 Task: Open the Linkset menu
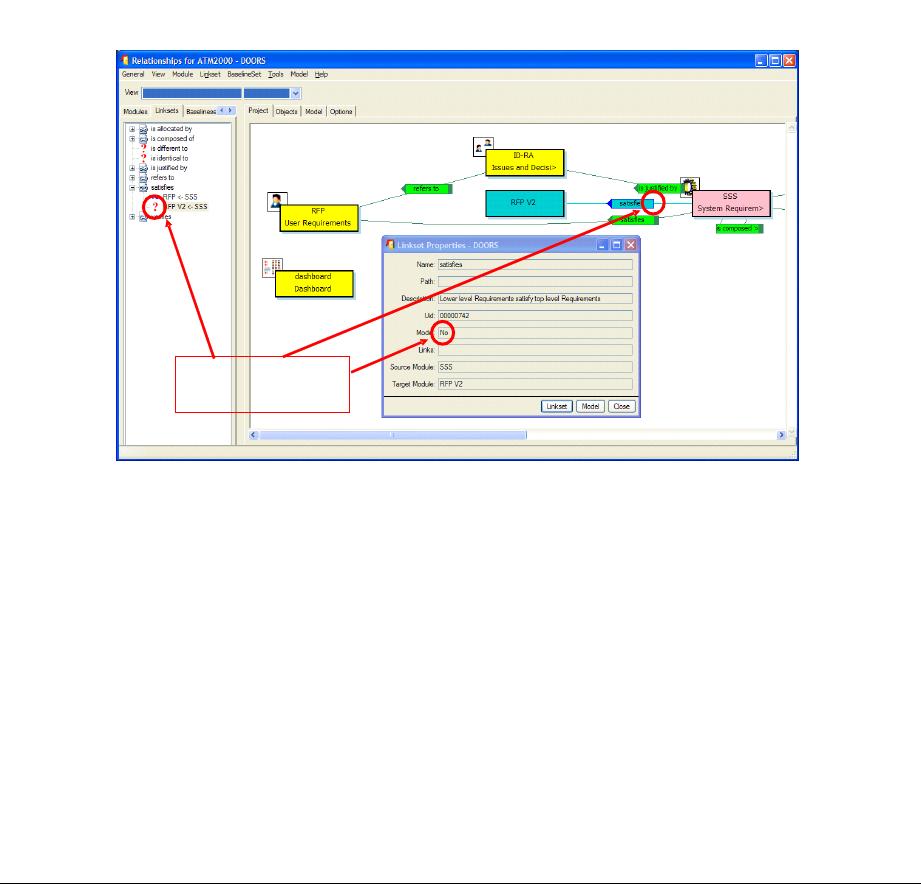[x=210, y=75]
